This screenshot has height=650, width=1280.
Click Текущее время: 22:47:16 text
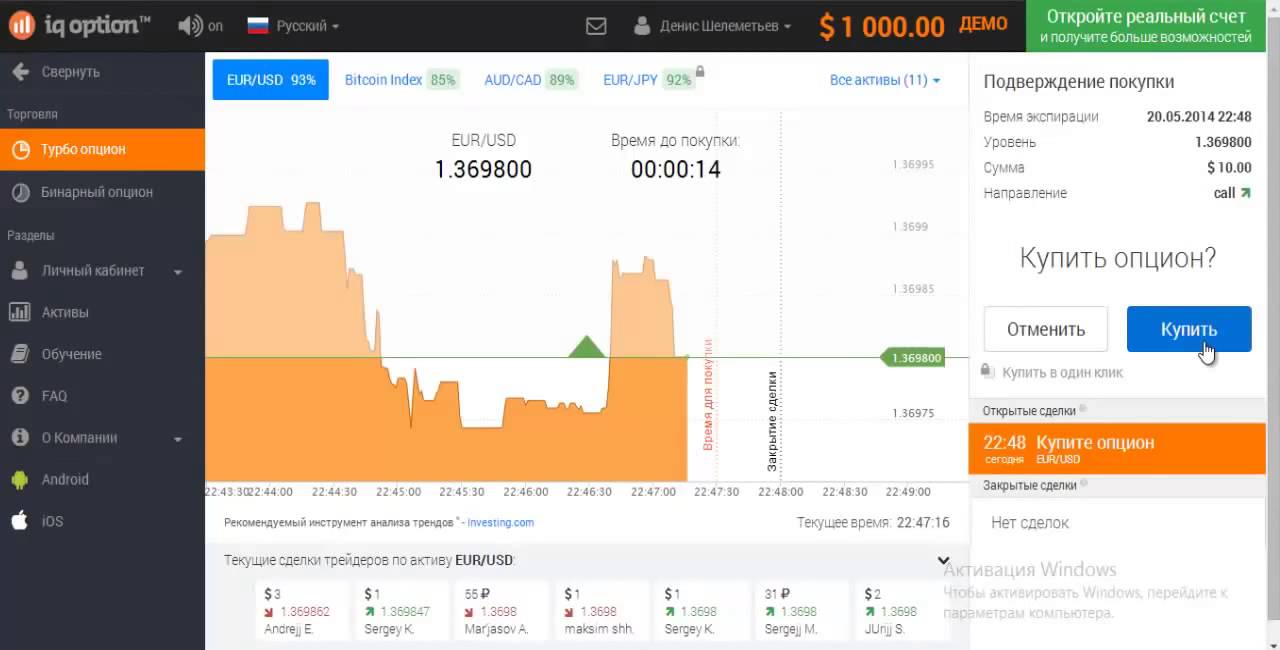873,522
